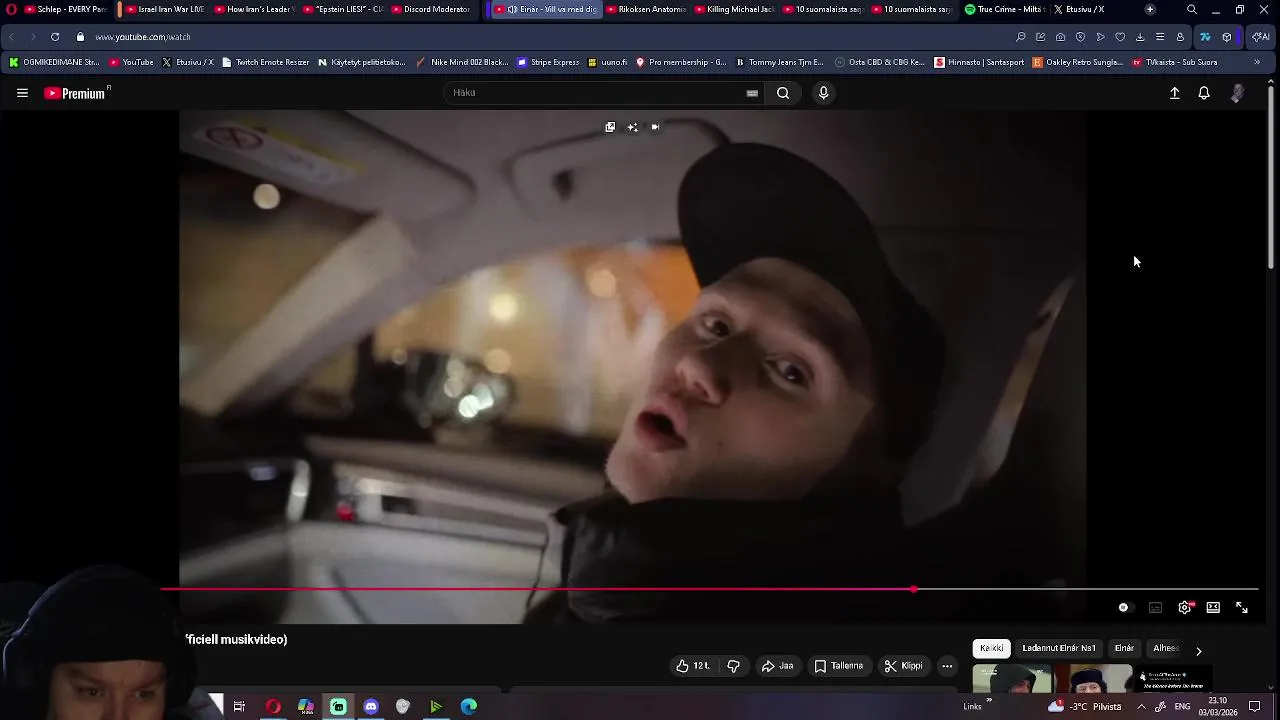Open the YouTube guide hamburger menu

[x=22, y=93]
